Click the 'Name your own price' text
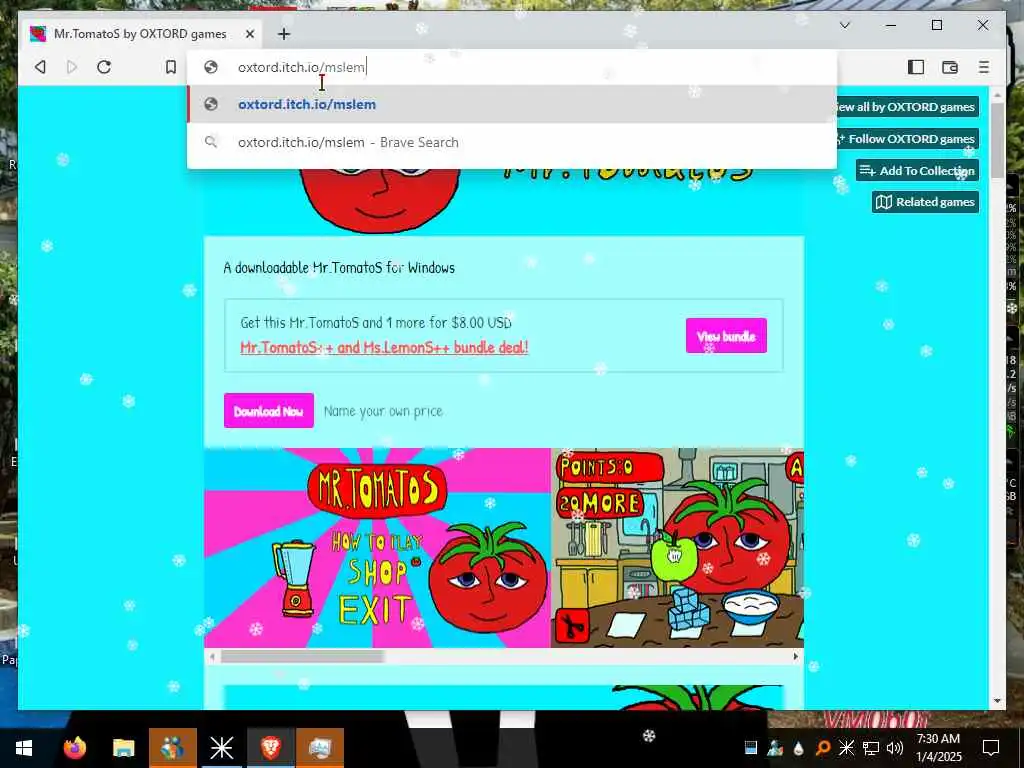Viewport: 1024px width, 768px height. pyautogui.click(x=383, y=411)
